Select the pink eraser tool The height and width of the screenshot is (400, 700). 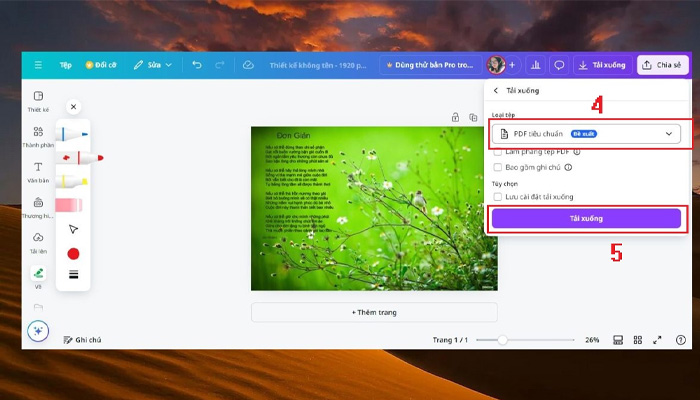point(69,205)
